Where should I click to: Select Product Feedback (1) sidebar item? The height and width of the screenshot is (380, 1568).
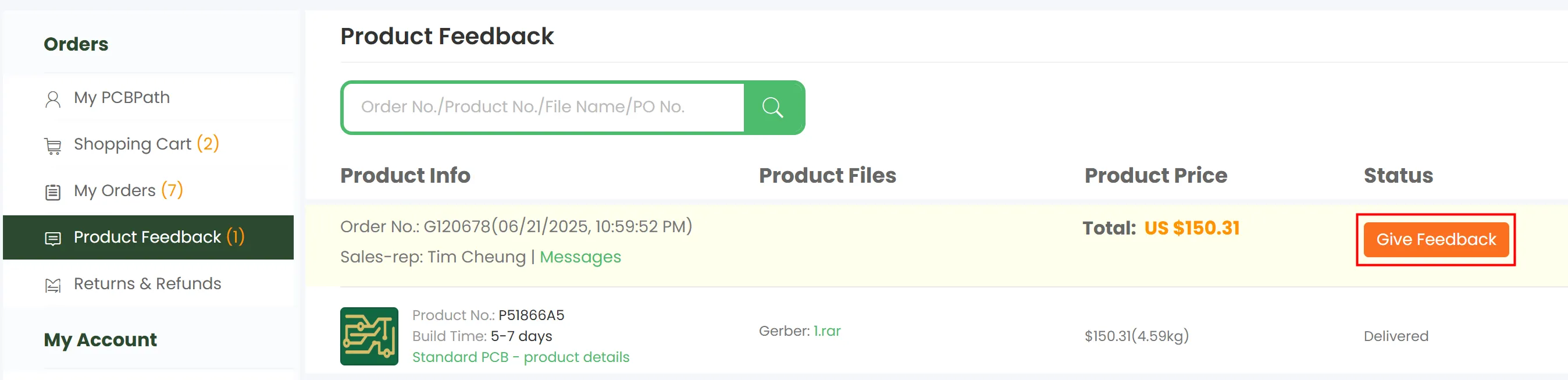coord(158,237)
